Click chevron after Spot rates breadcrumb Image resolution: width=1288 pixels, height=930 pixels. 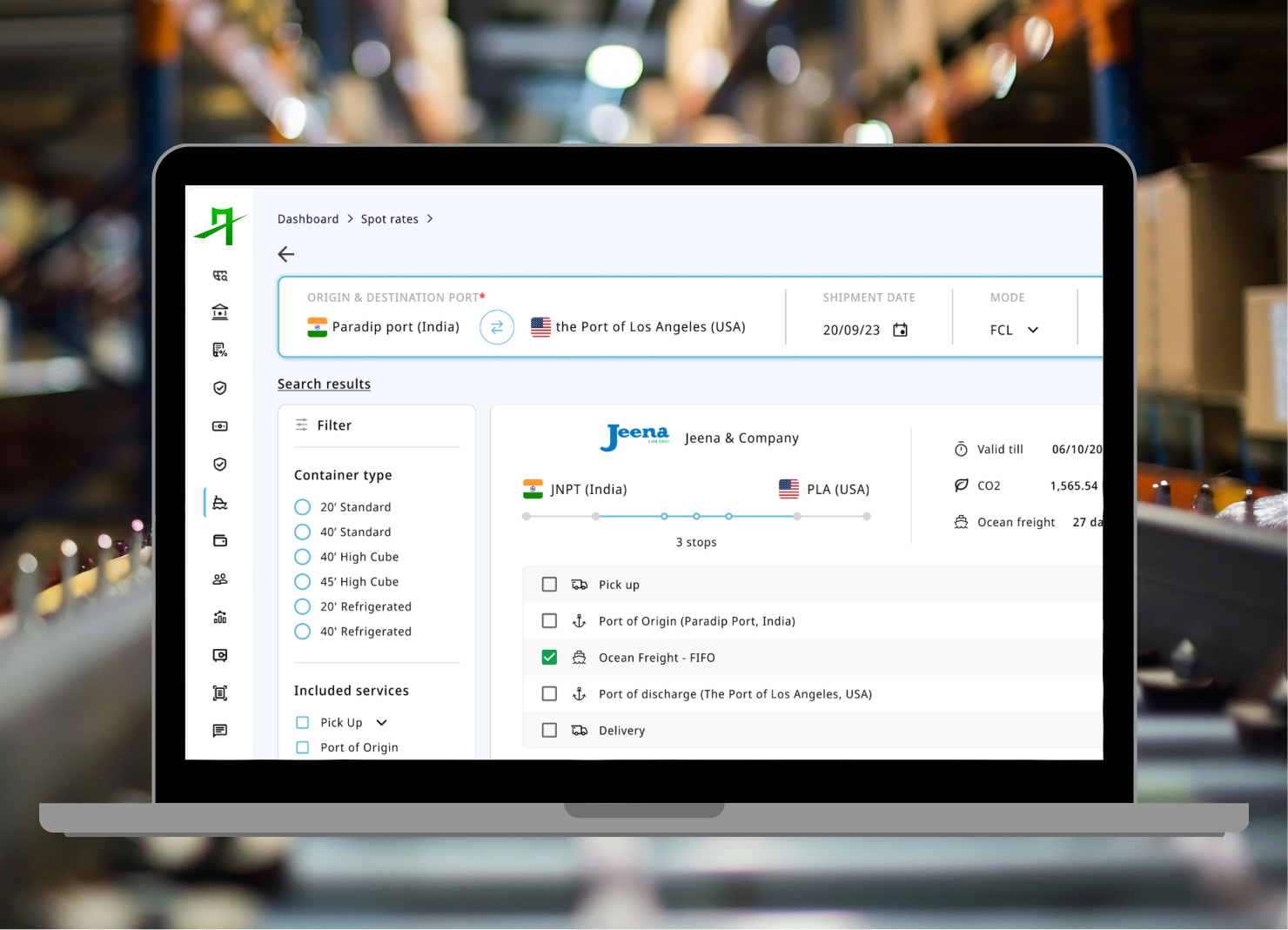click(430, 219)
